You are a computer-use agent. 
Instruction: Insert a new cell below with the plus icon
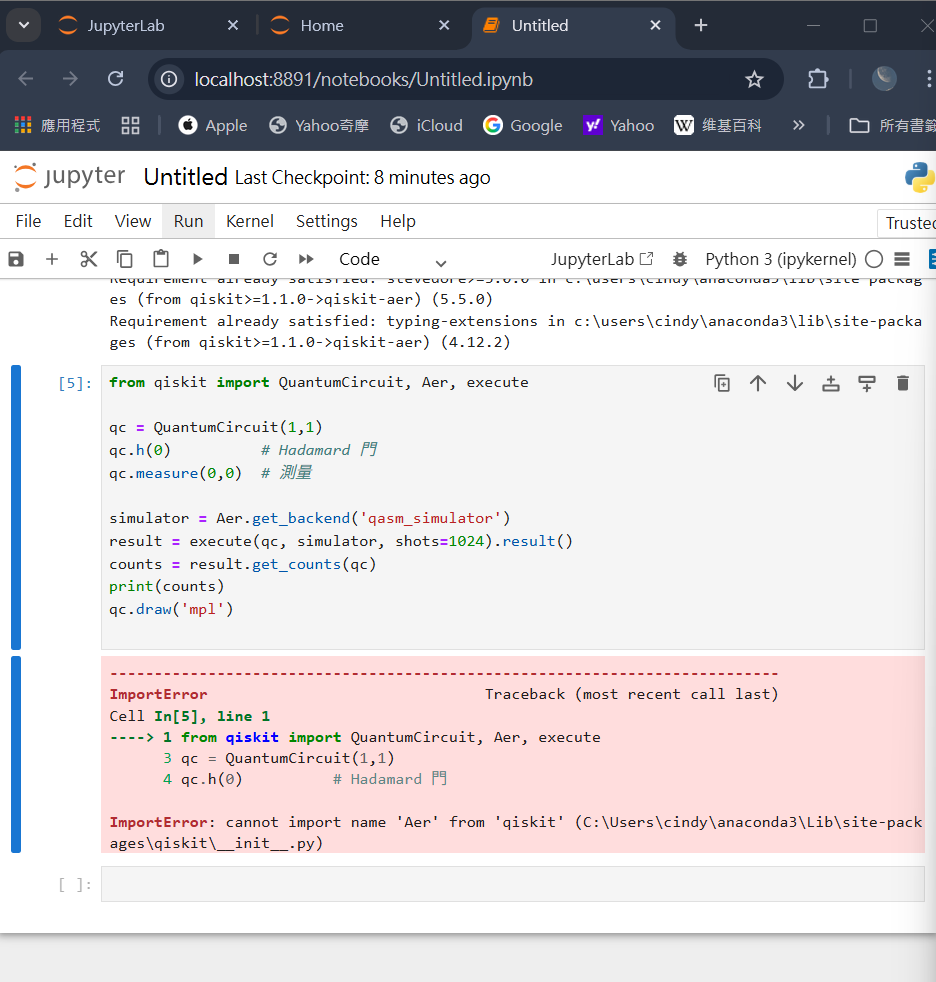(x=52, y=259)
